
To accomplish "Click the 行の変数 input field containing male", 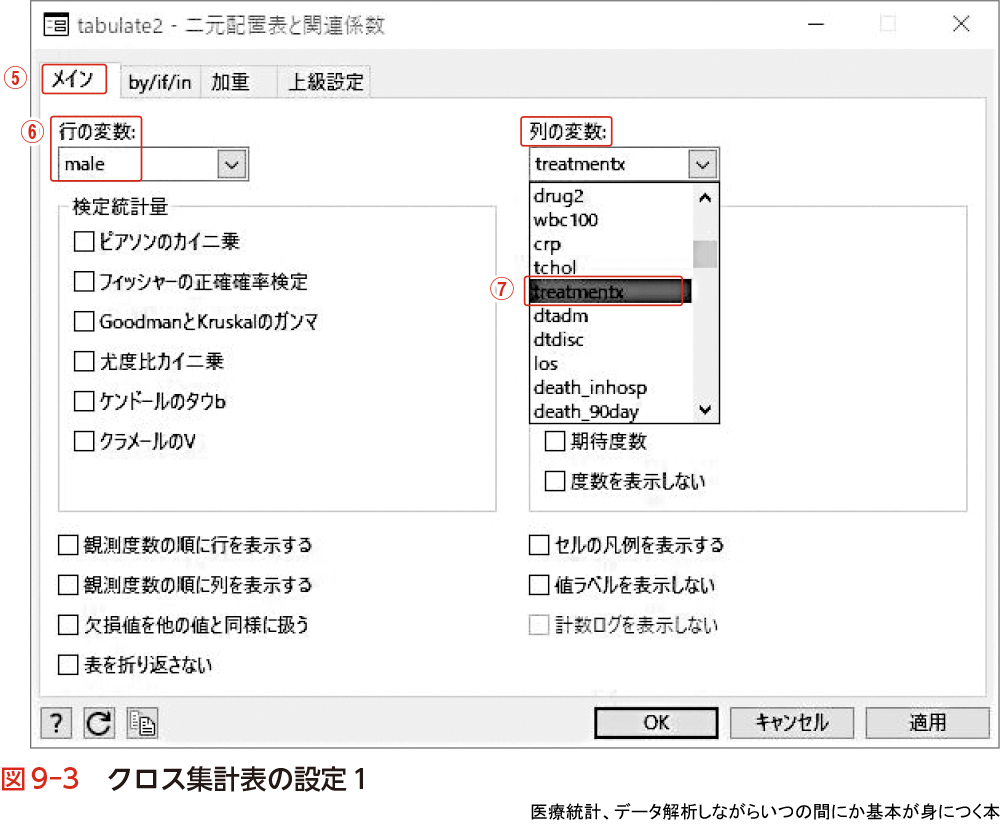I will [135, 164].
